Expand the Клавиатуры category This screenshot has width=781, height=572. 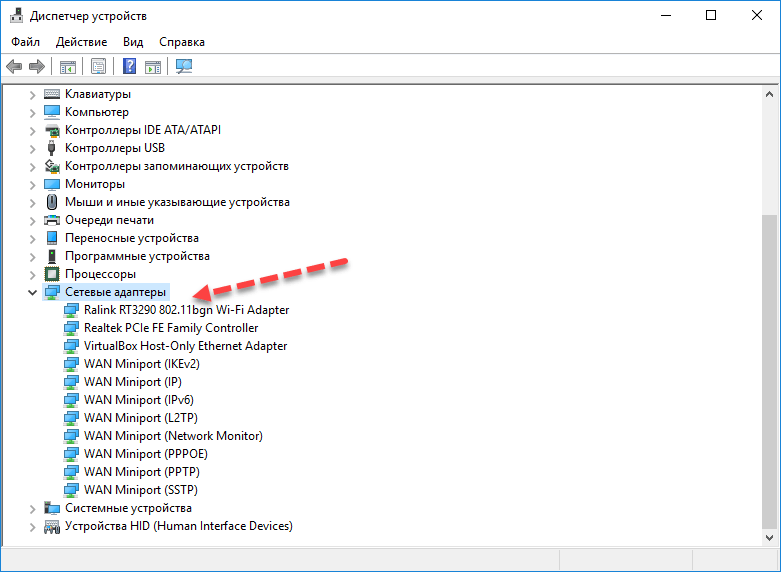point(32,94)
